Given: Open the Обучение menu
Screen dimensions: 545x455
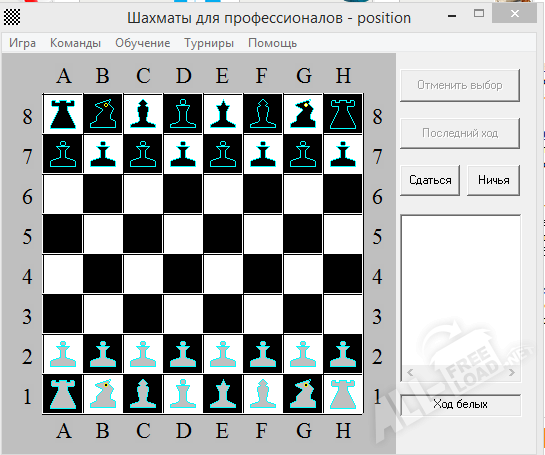Looking at the screenshot, I should click(x=143, y=43).
